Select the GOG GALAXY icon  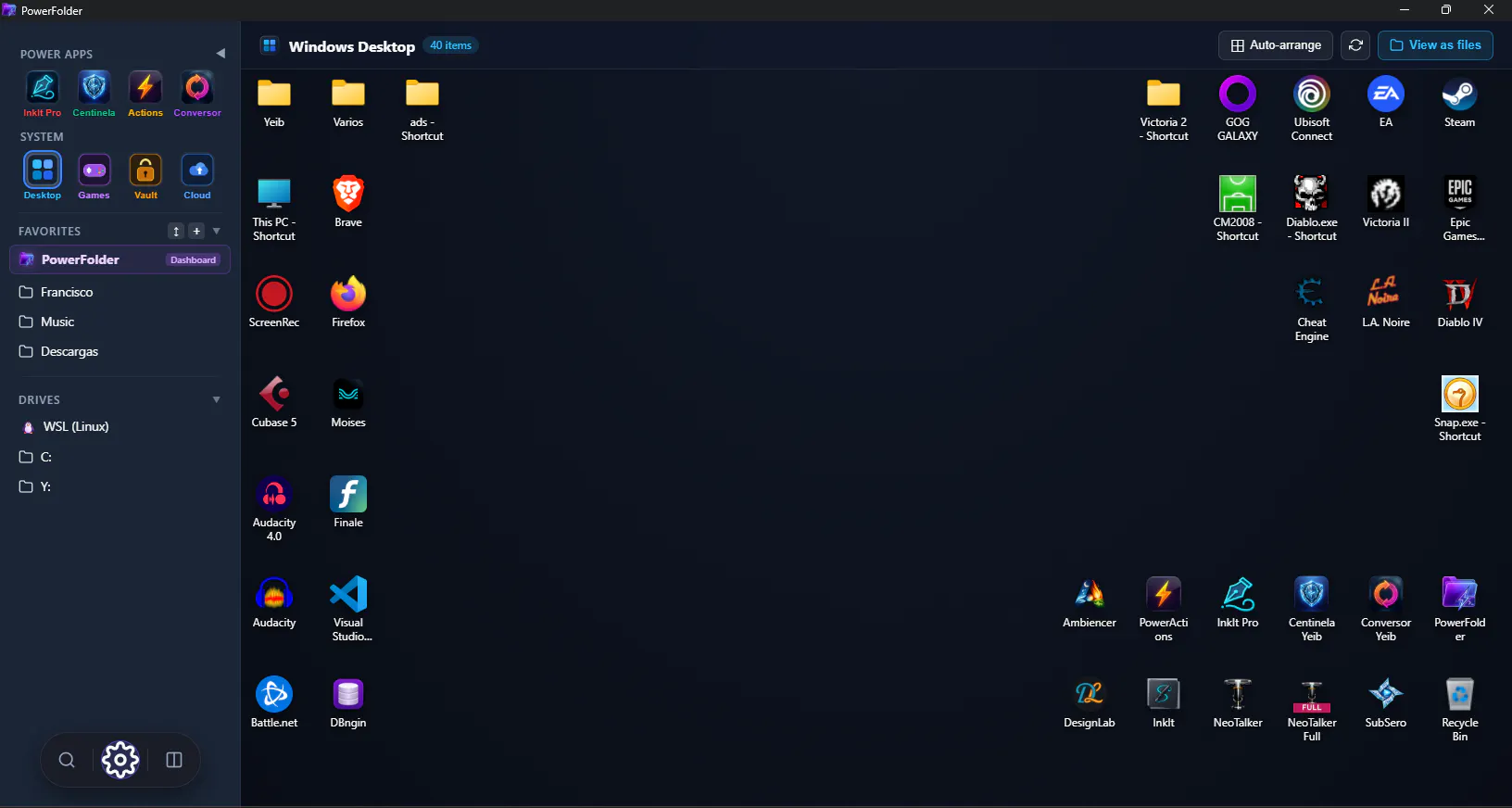click(x=1238, y=108)
